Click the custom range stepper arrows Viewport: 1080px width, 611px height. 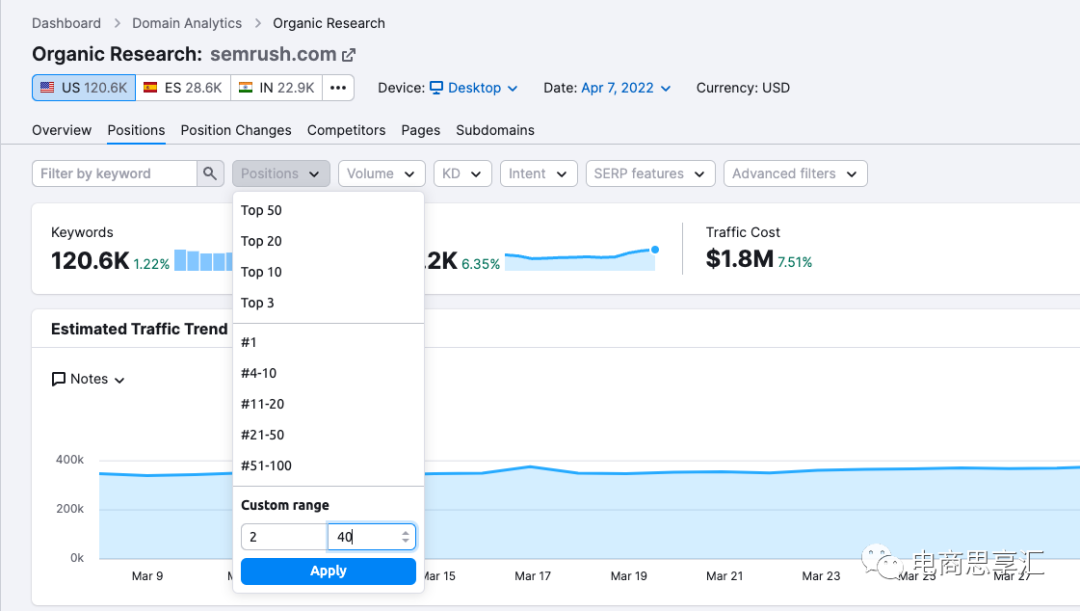406,537
